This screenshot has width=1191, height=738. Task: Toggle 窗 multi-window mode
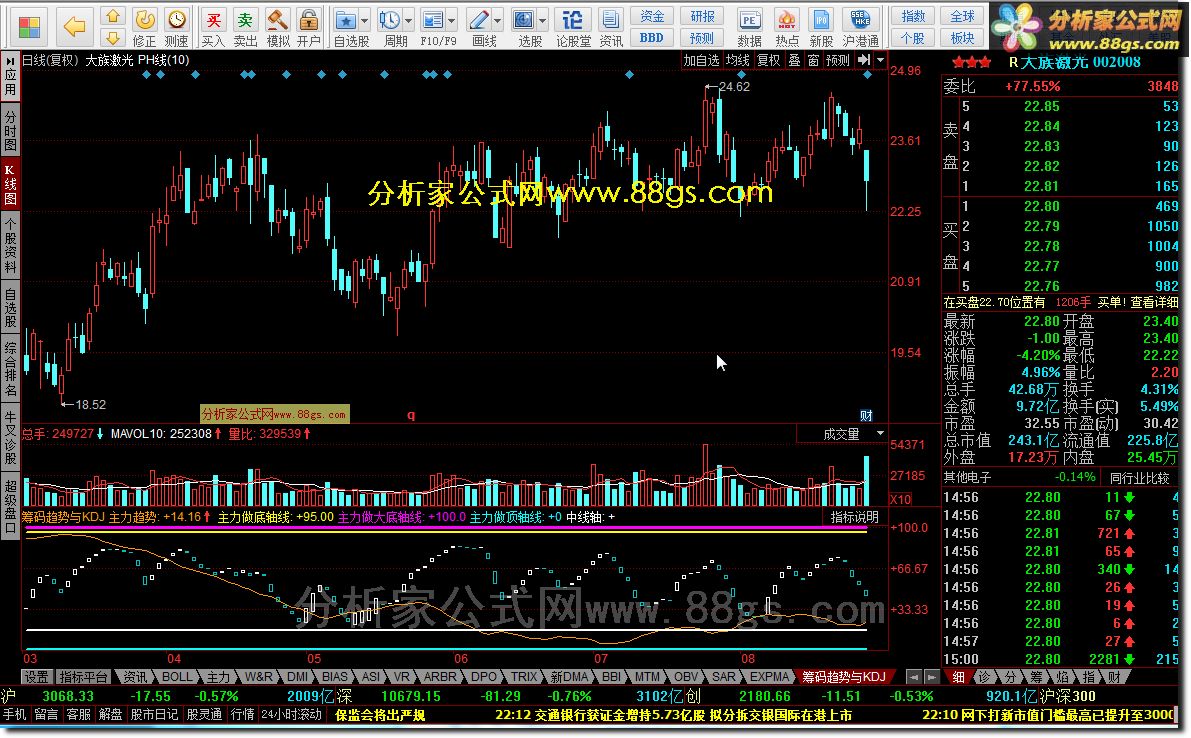pyautogui.click(x=813, y=60)
